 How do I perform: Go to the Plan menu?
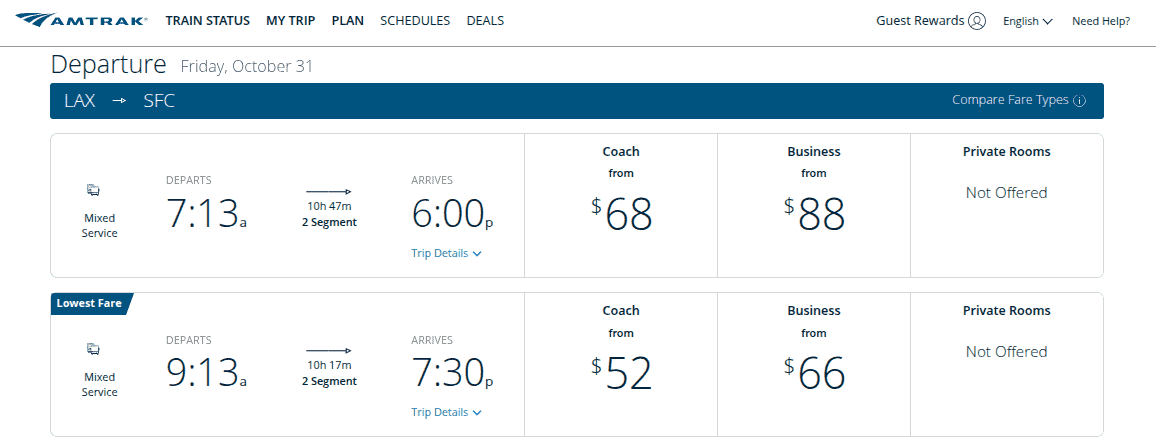coord(347,21)
